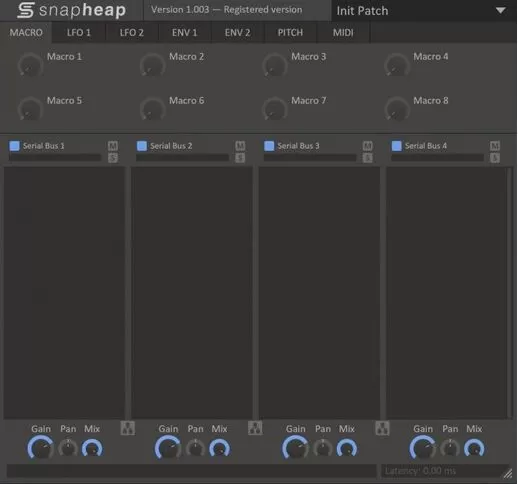This screenshot has height=484, width=518.
Task: Click the Macro 2 knob
Action: tap(152, 65)
